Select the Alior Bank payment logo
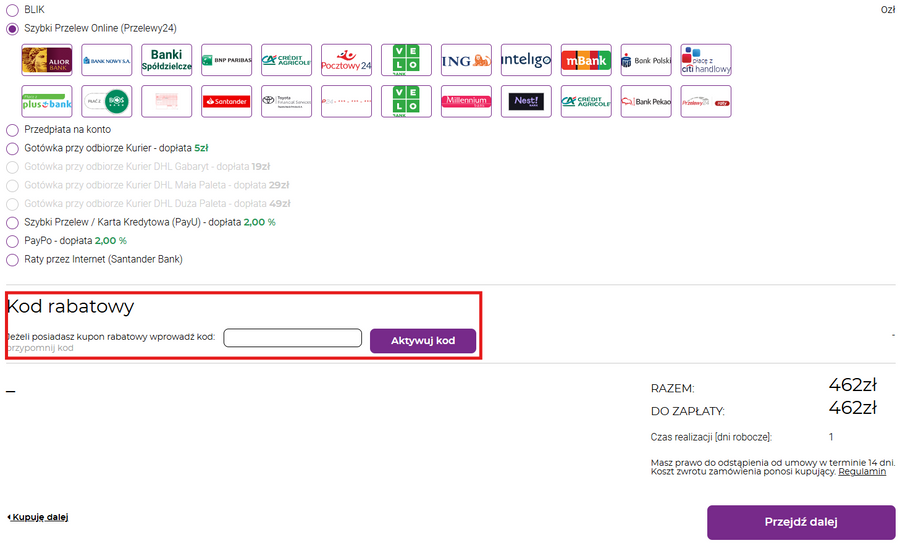 [46, 60]
